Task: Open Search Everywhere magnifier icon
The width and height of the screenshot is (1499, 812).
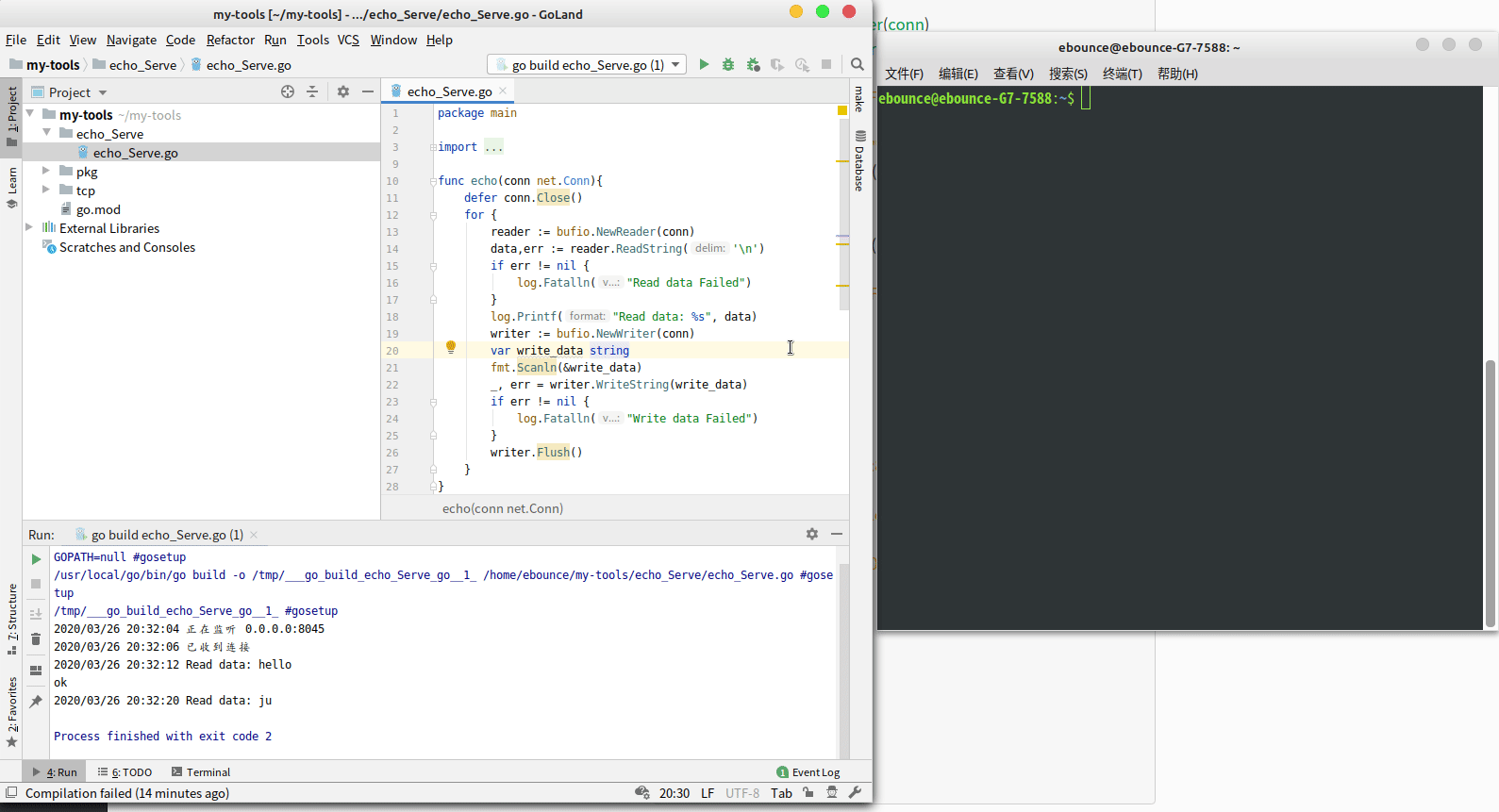Action: click(x=857, y=65)
